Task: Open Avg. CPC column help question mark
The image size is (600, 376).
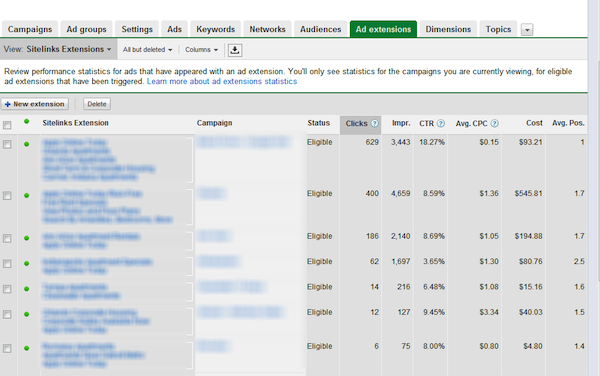Action: (494, 124)
